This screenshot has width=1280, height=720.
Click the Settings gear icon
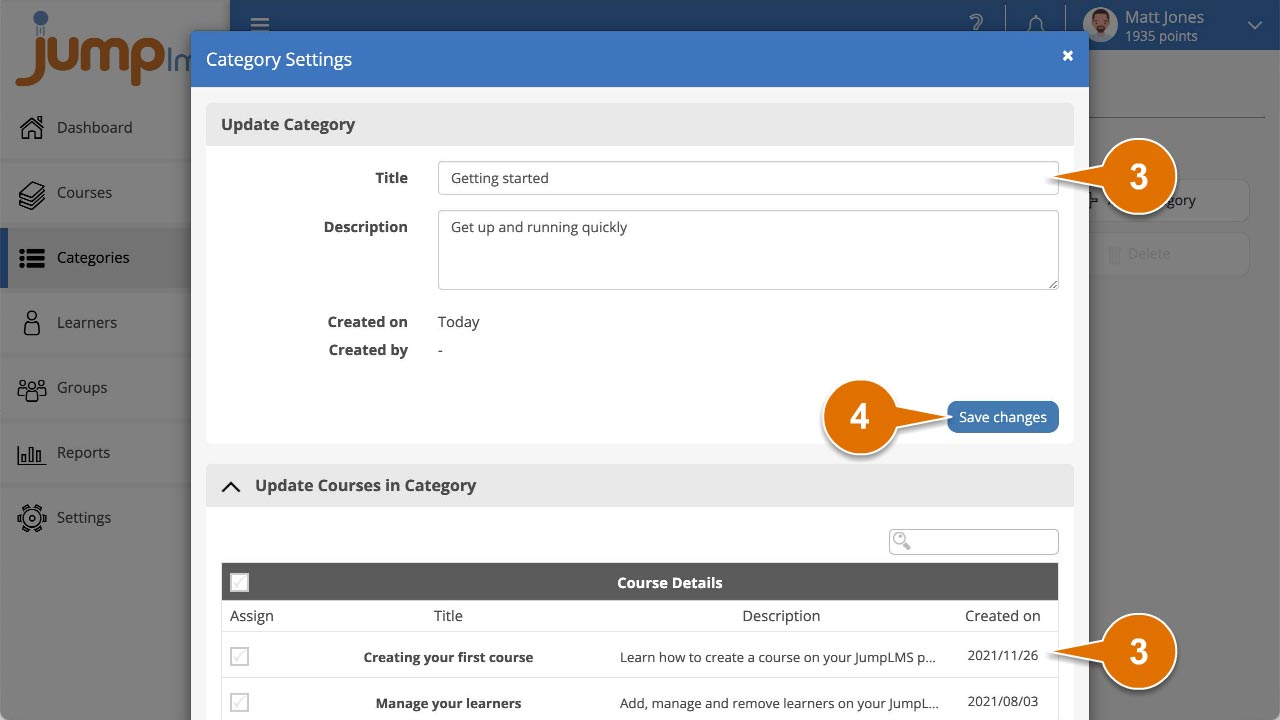click(32, 518)
